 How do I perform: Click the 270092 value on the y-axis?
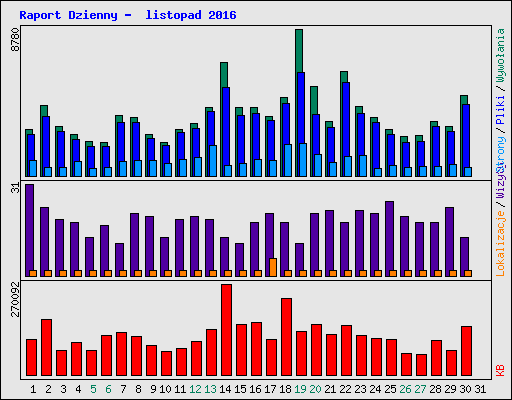click(15, 299)
